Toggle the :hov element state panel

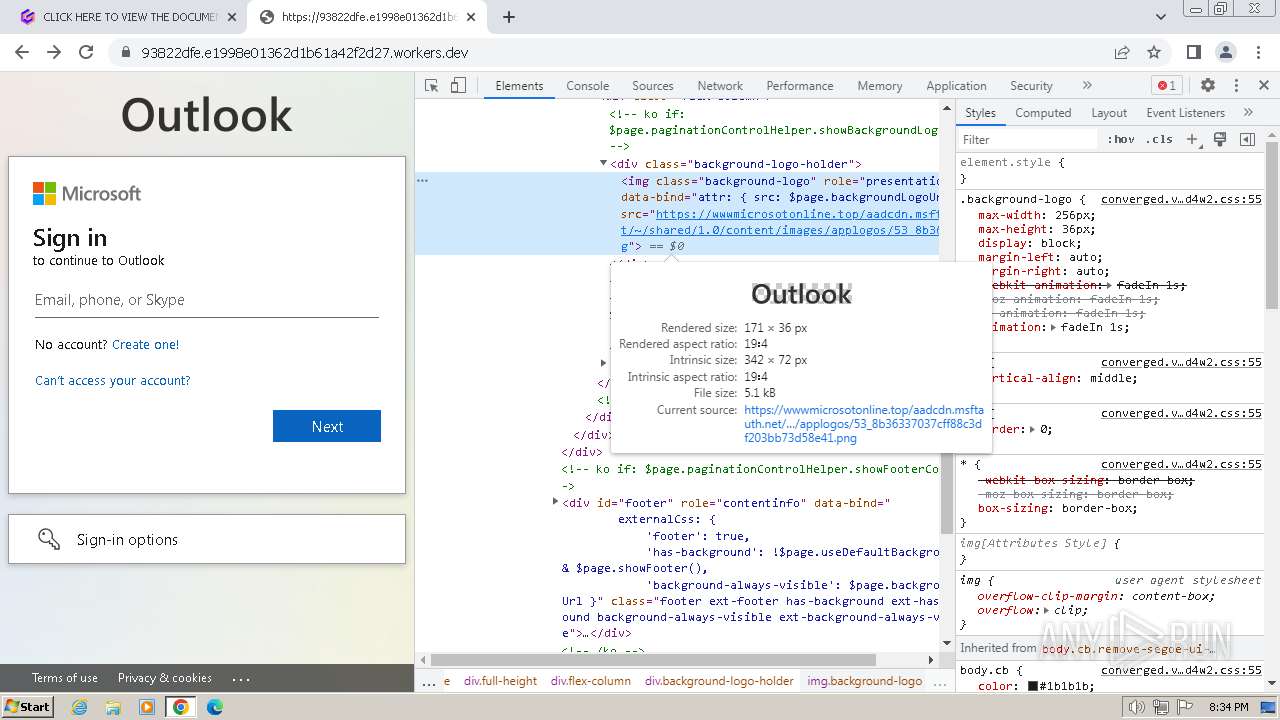1121,140
